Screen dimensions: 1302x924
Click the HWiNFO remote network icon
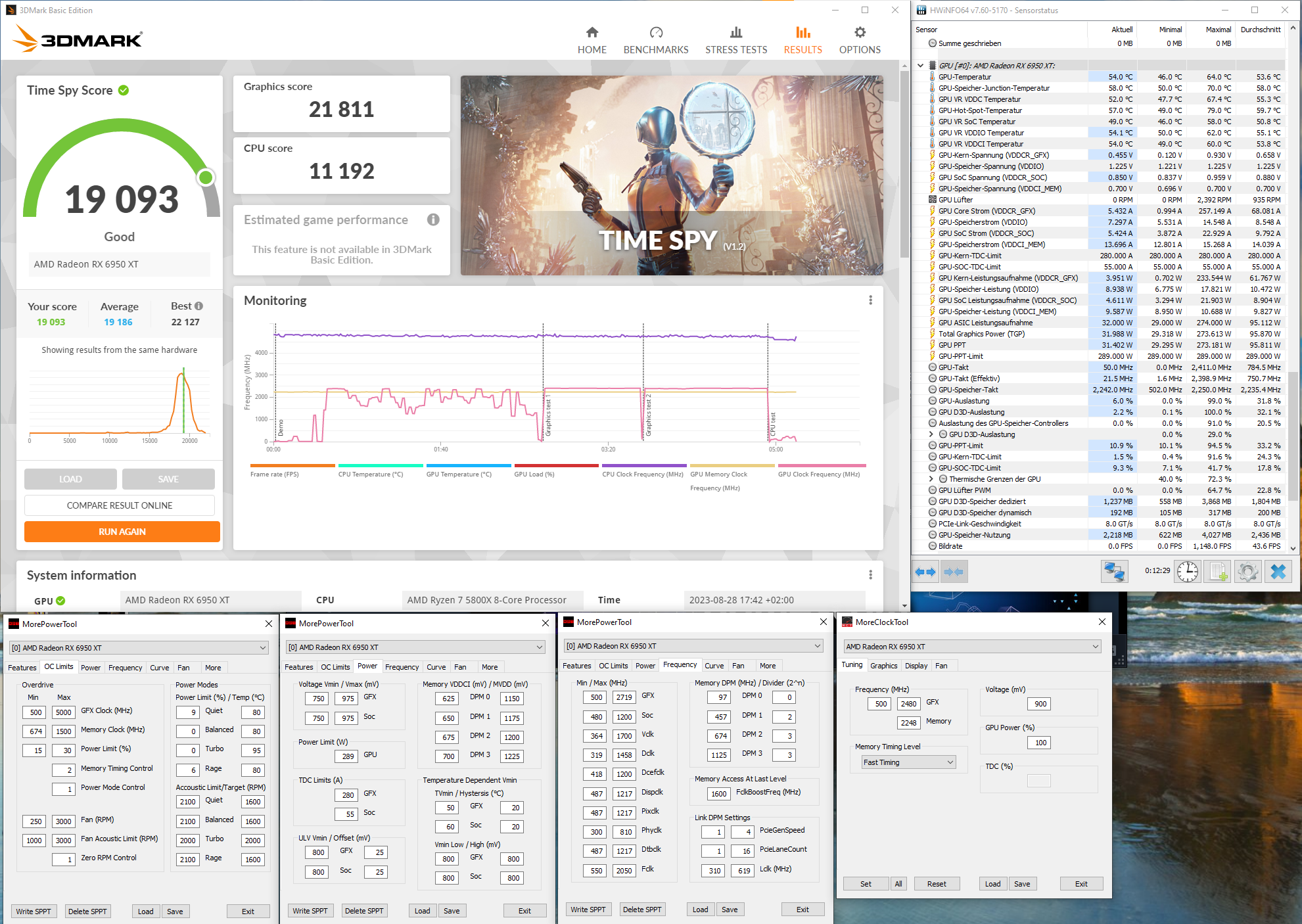(1114, 572)
